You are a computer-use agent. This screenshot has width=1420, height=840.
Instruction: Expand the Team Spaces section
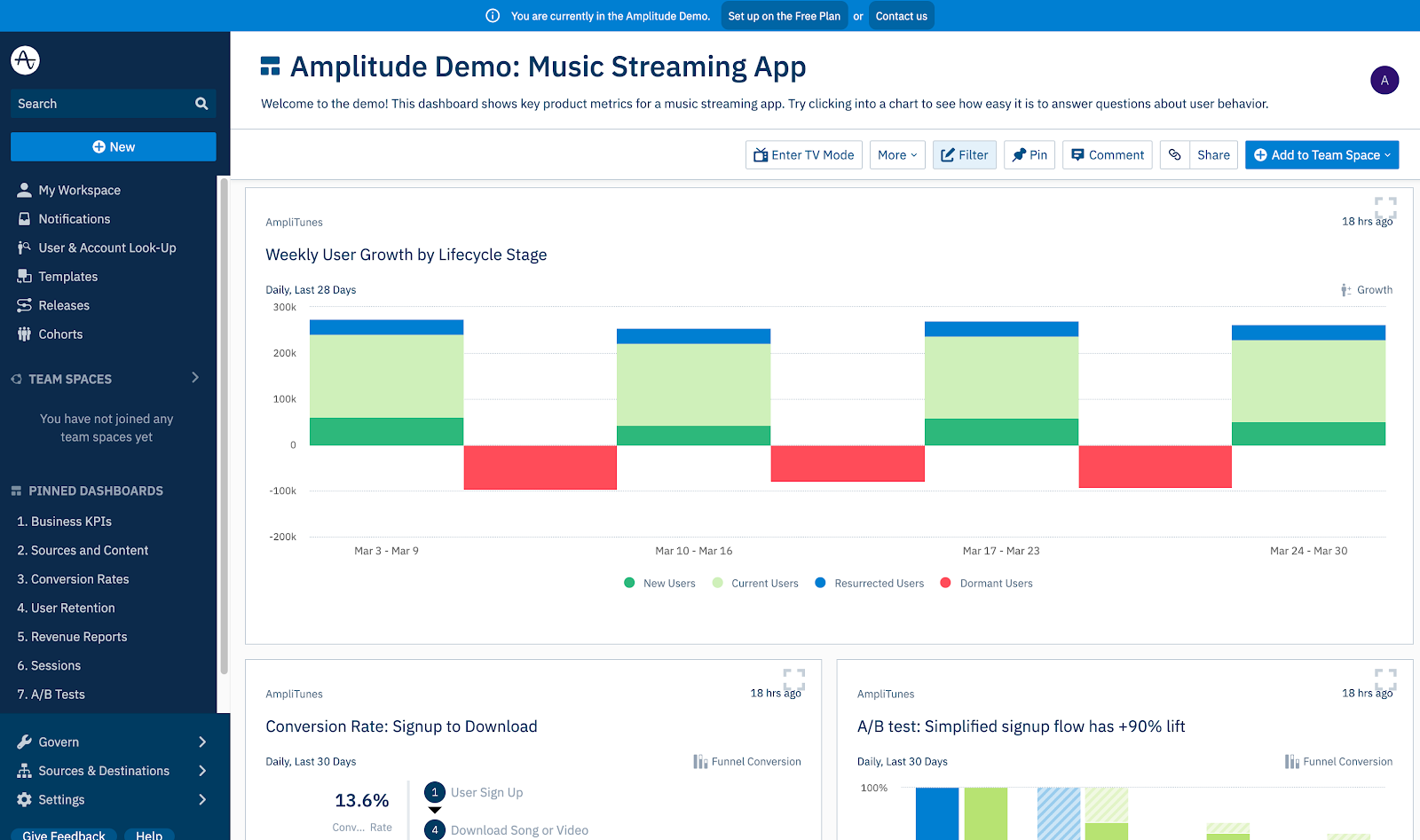(195, 378)
